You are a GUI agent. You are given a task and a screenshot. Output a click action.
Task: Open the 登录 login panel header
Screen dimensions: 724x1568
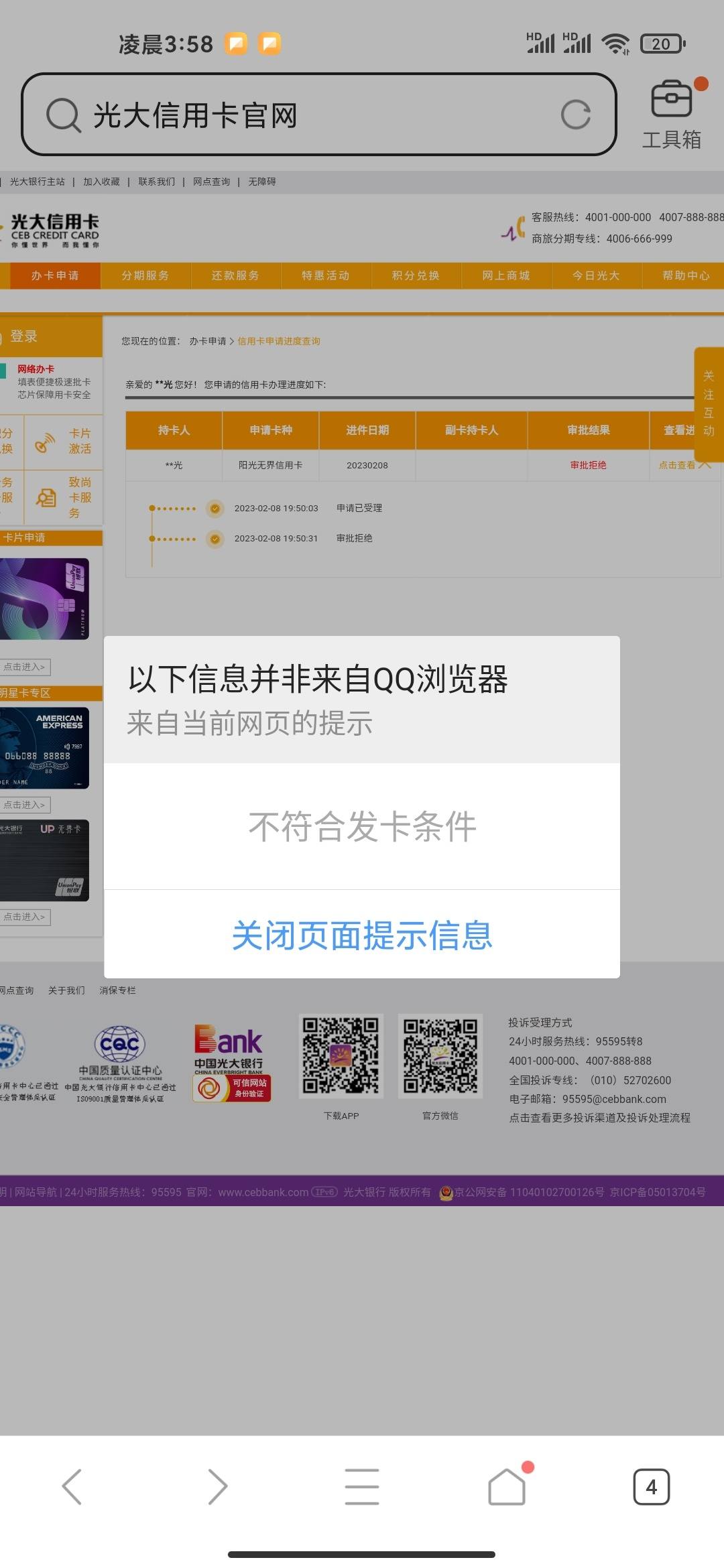[x=51, y=336]
